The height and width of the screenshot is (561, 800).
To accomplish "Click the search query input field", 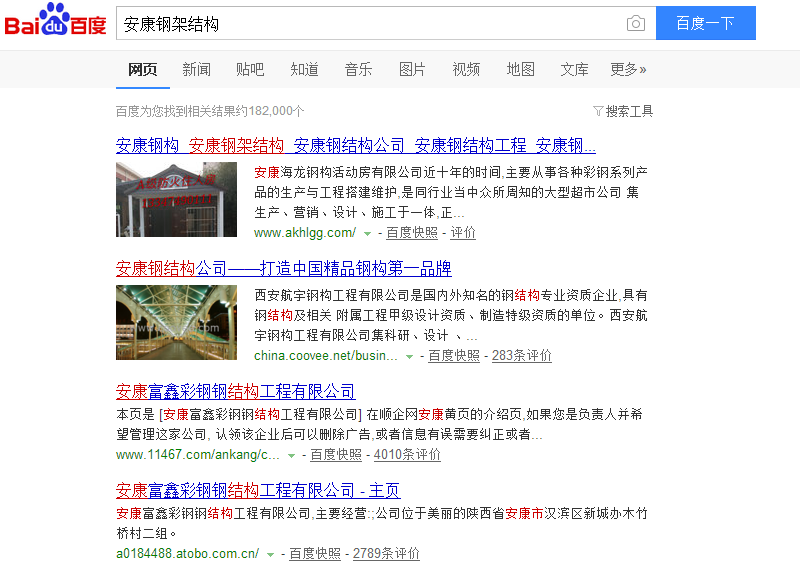I will (x=370, y=24).
